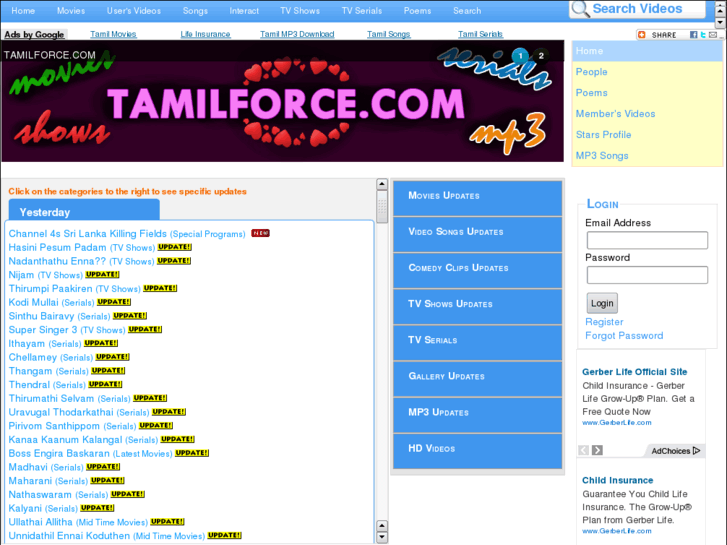Screen dimensions: 727x545
Task: Open the Search top menu item
Action: (467, 11)
